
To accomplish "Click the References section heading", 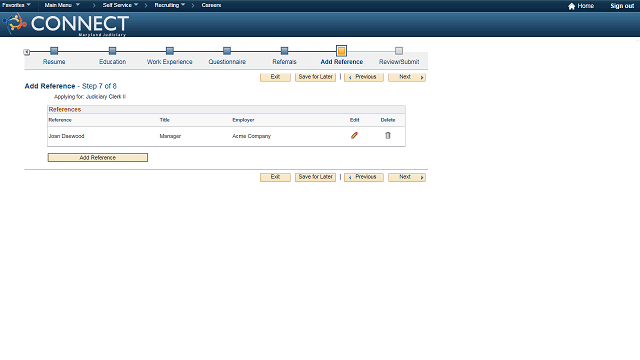I will tap(64, 109).
